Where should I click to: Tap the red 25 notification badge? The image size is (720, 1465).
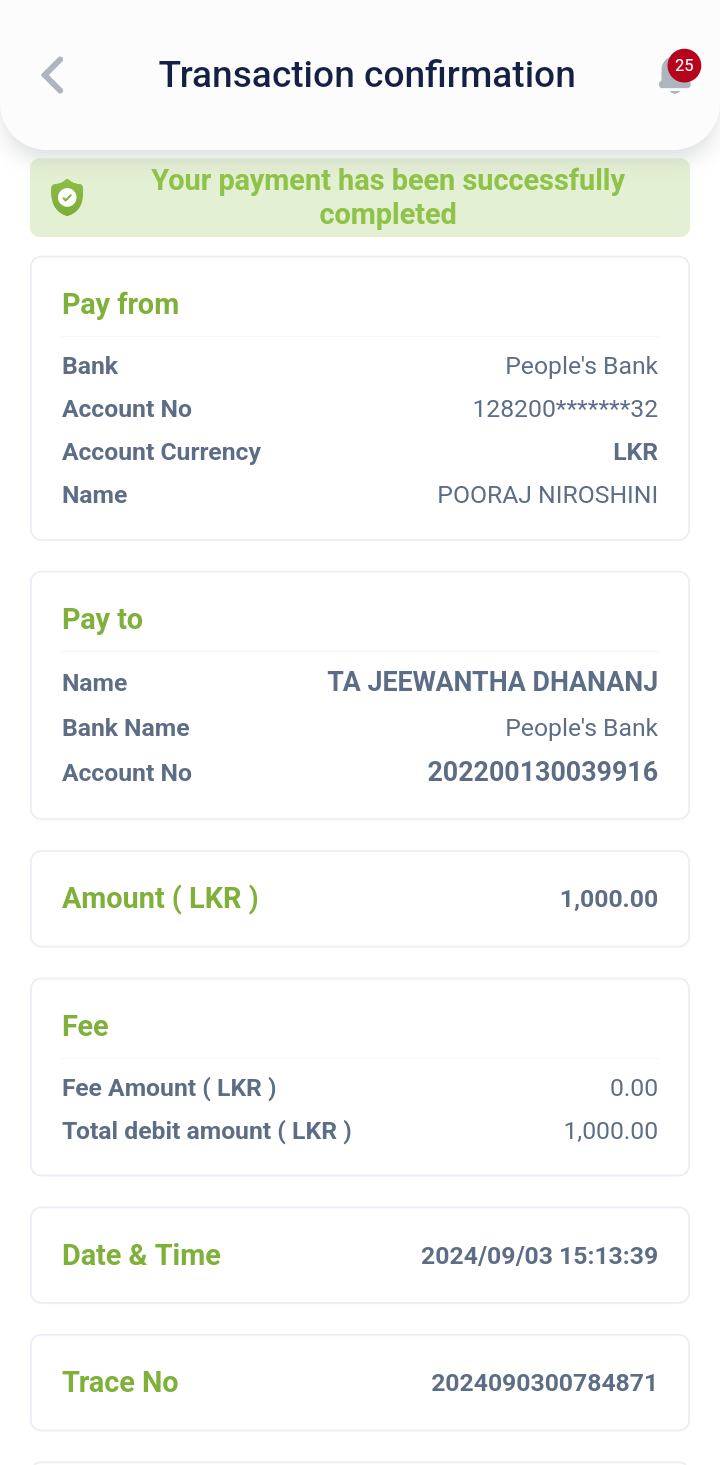[x=684, y=65]
